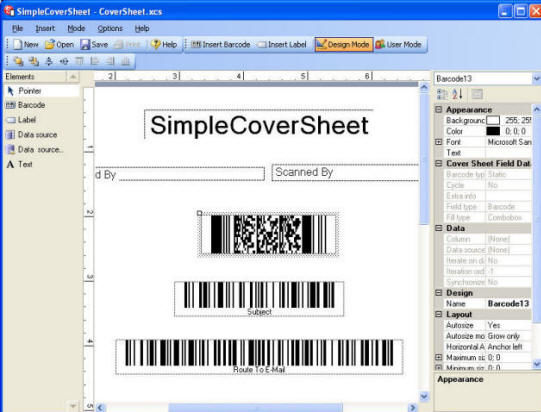Click the Save toolbar icon
The width and height of the screenshot is (541, 412).
tap(85, 45)
